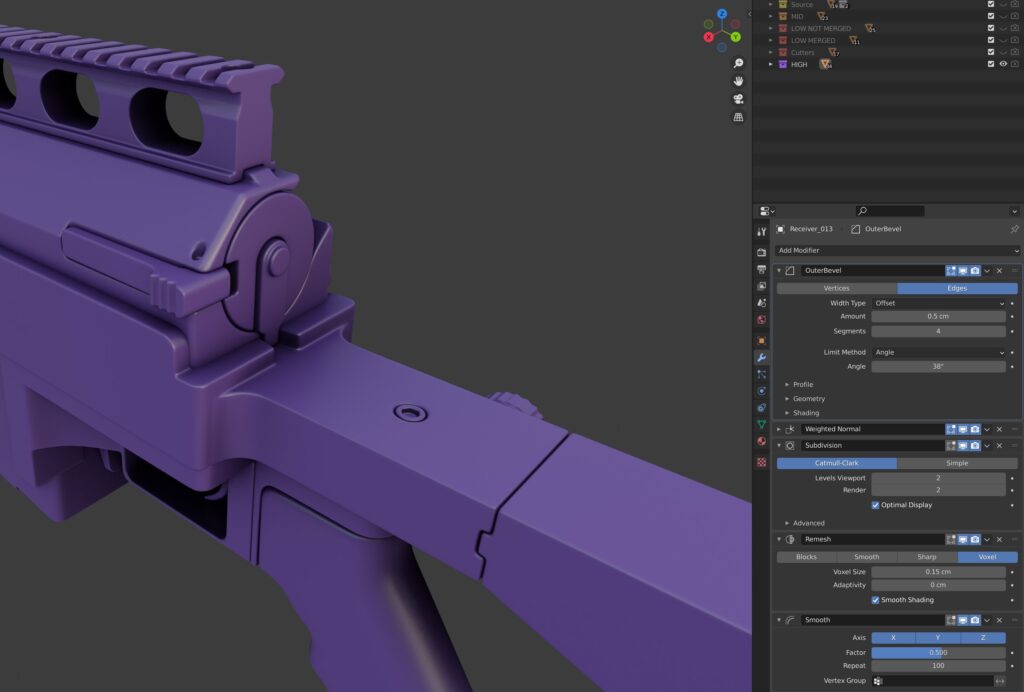Select Simple subdivision type

click(x=956, y=463)
